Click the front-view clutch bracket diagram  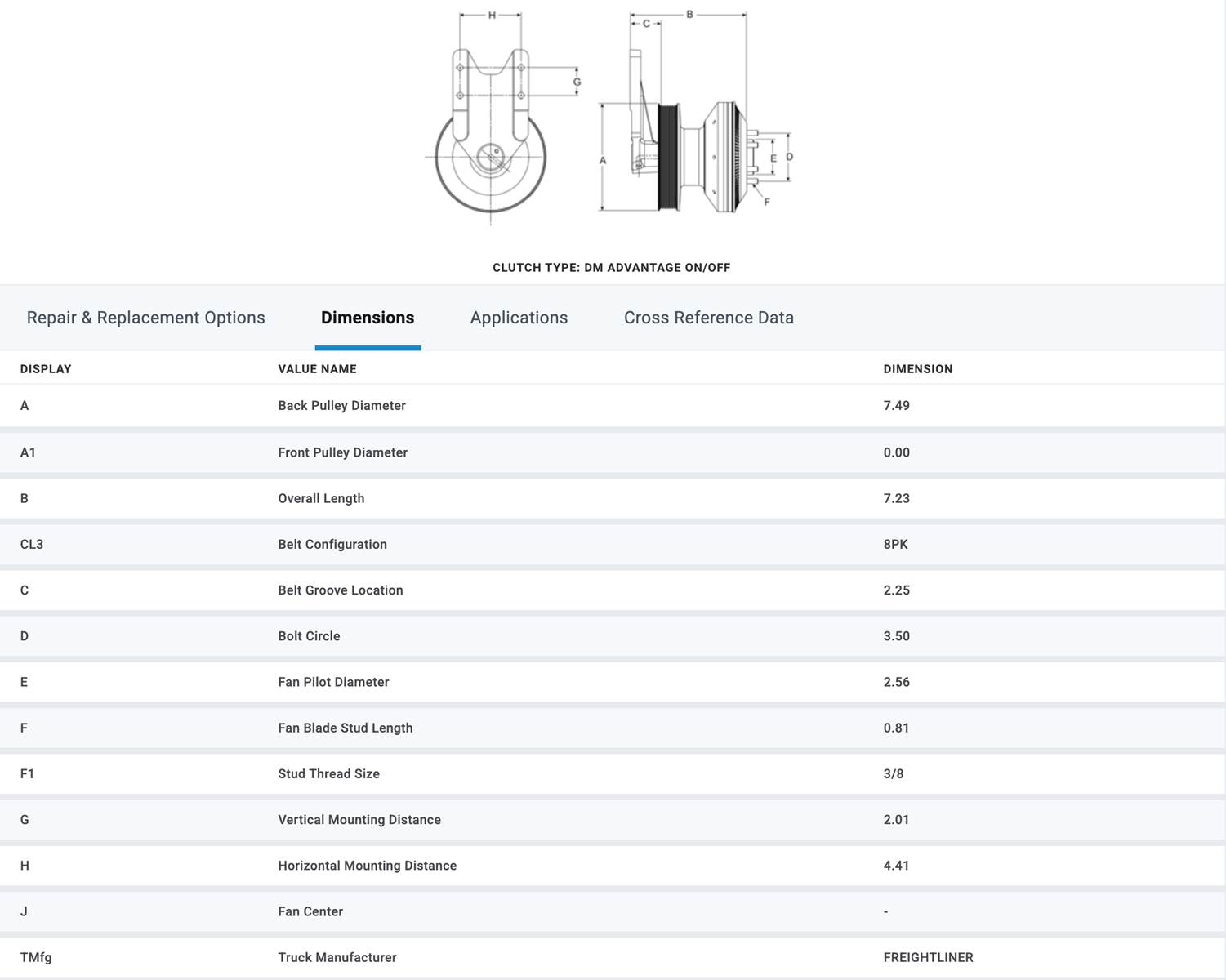490,122
